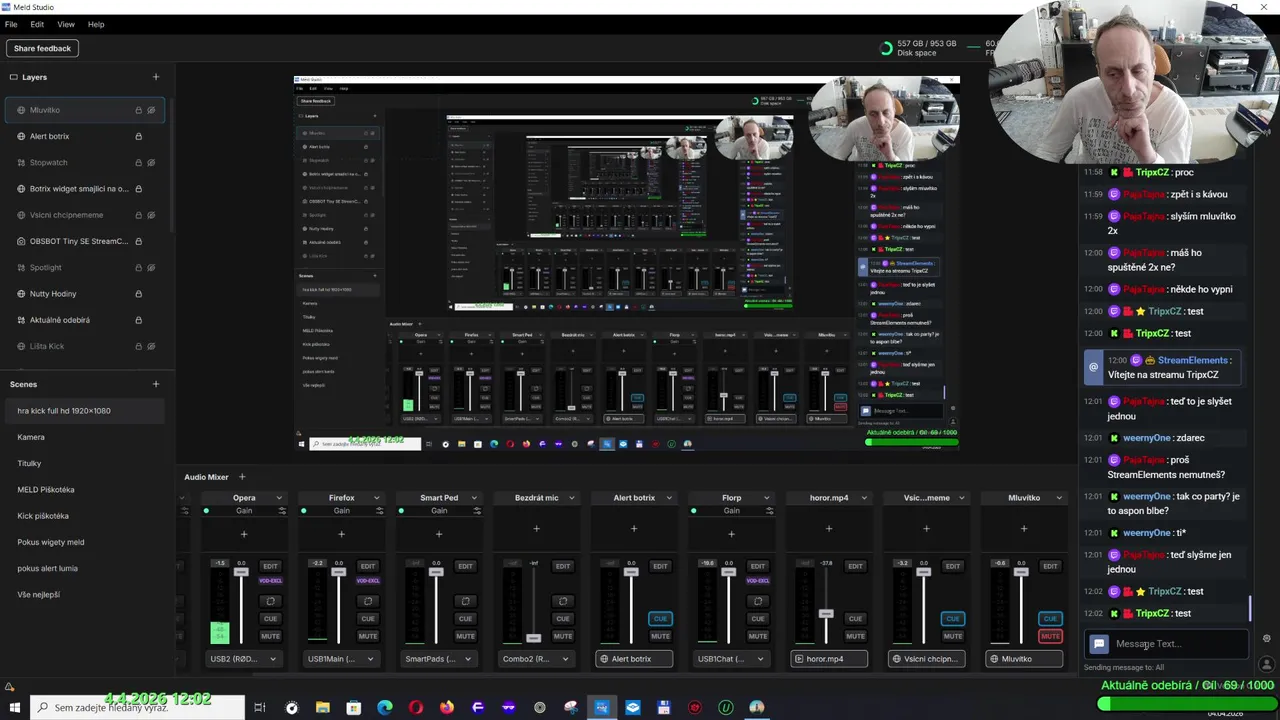Select the MELD Piškotéka scene
The height and width of the screenshot is (720, 1280).
click(x=46, y=490)
